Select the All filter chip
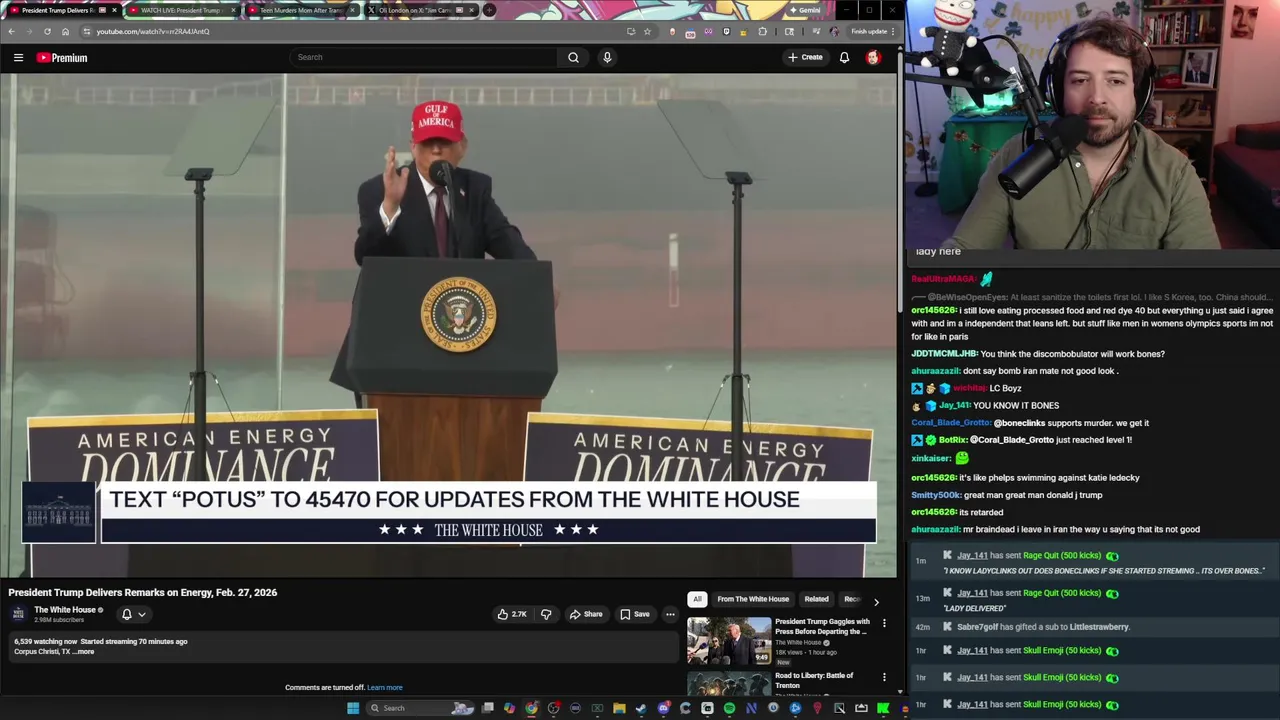This screenshot has height=720, width=1280. tap(697, 599)
